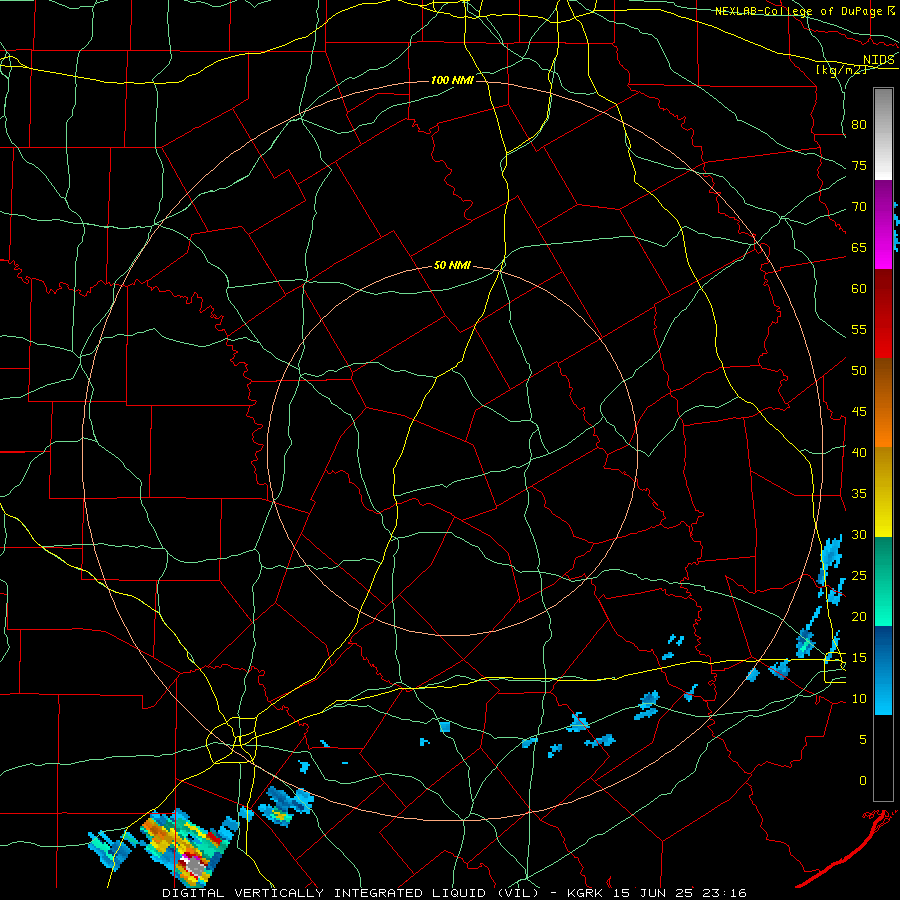Click the 50 value on the VIL scale

point(859,371)
